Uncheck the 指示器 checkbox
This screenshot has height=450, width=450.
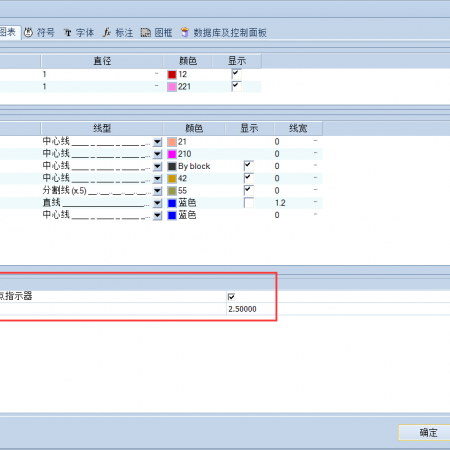pyautogui.click(x=231, y=296)
